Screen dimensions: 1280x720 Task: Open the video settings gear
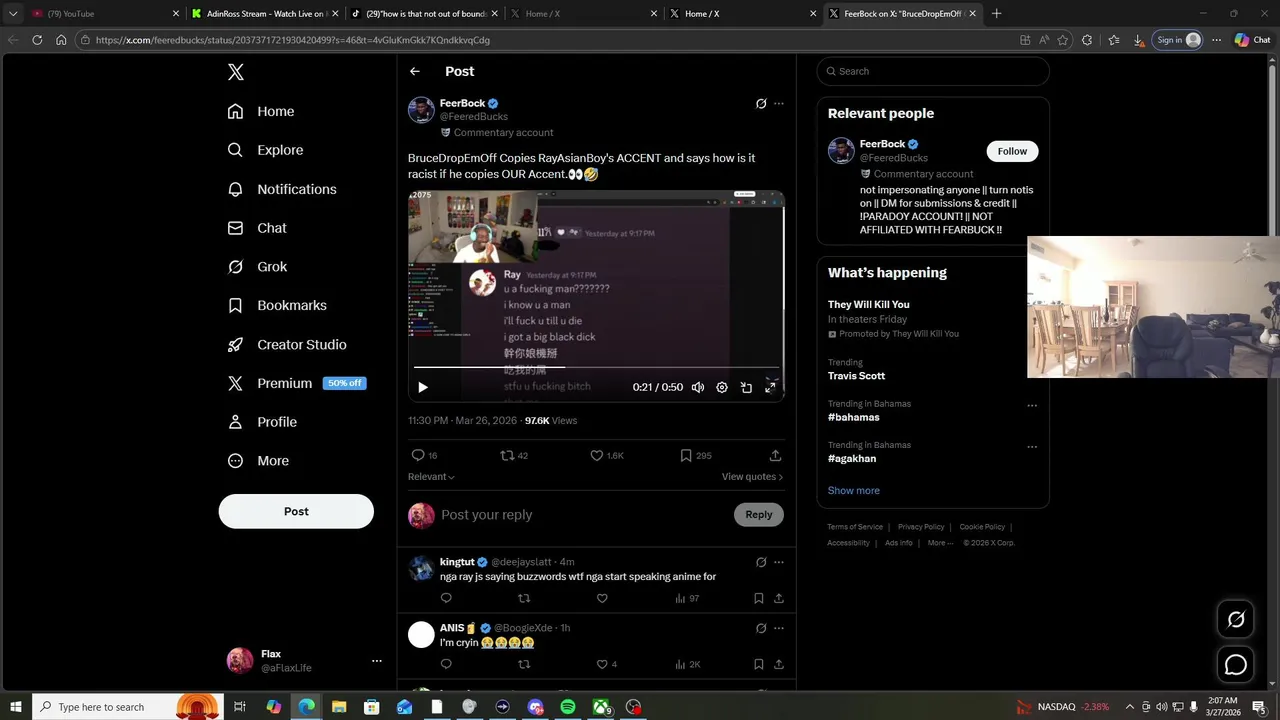click(x=722, y=387)
